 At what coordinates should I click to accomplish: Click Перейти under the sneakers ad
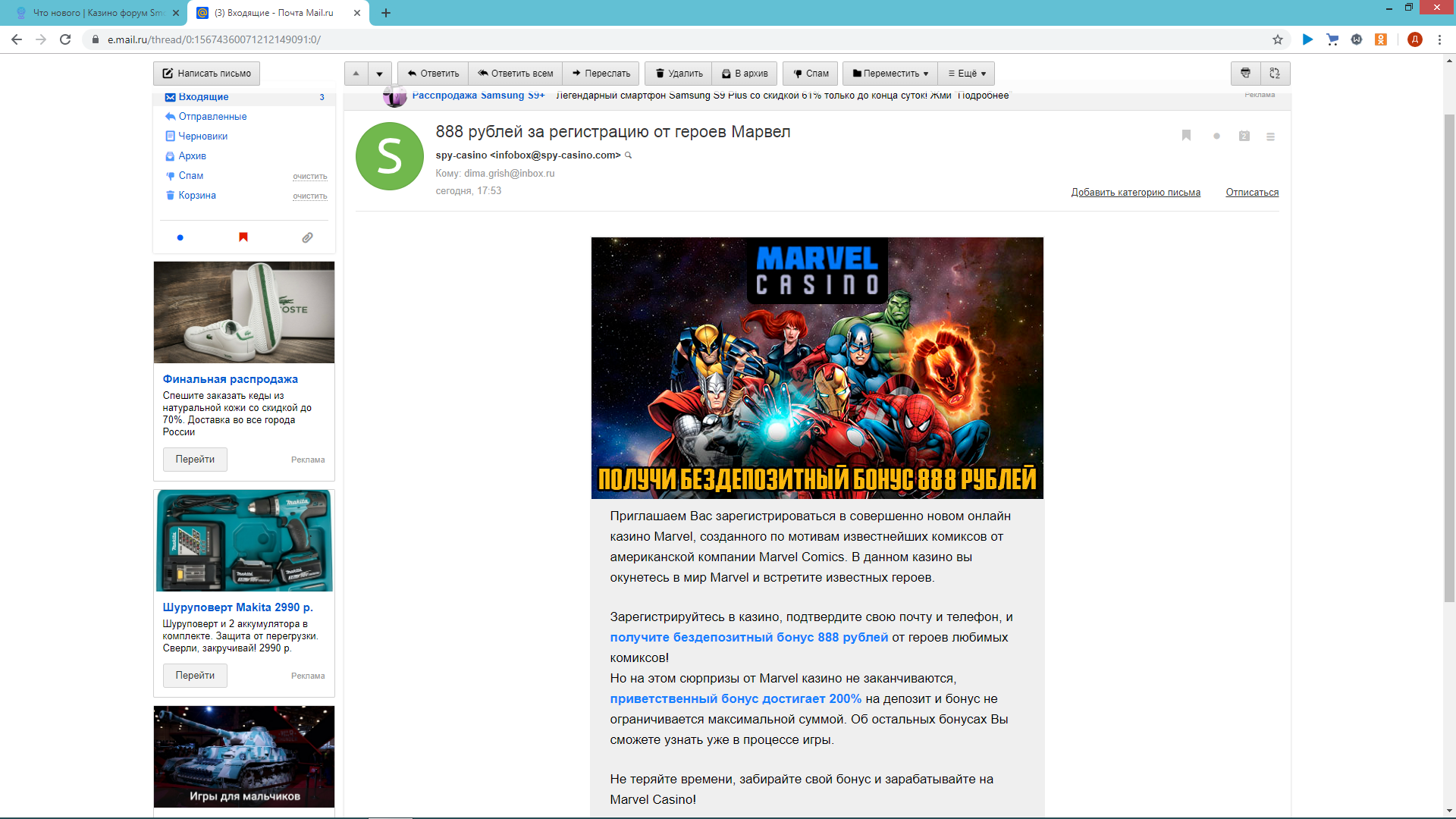[195, 460]
